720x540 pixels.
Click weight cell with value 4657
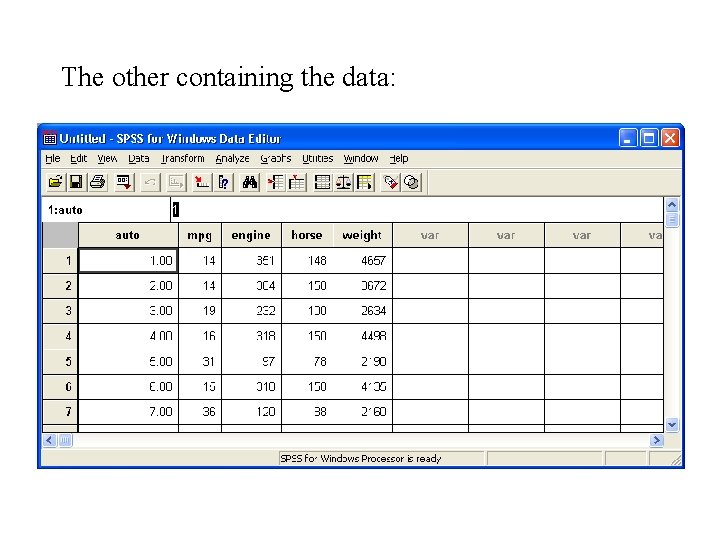(x=362, y=261)
